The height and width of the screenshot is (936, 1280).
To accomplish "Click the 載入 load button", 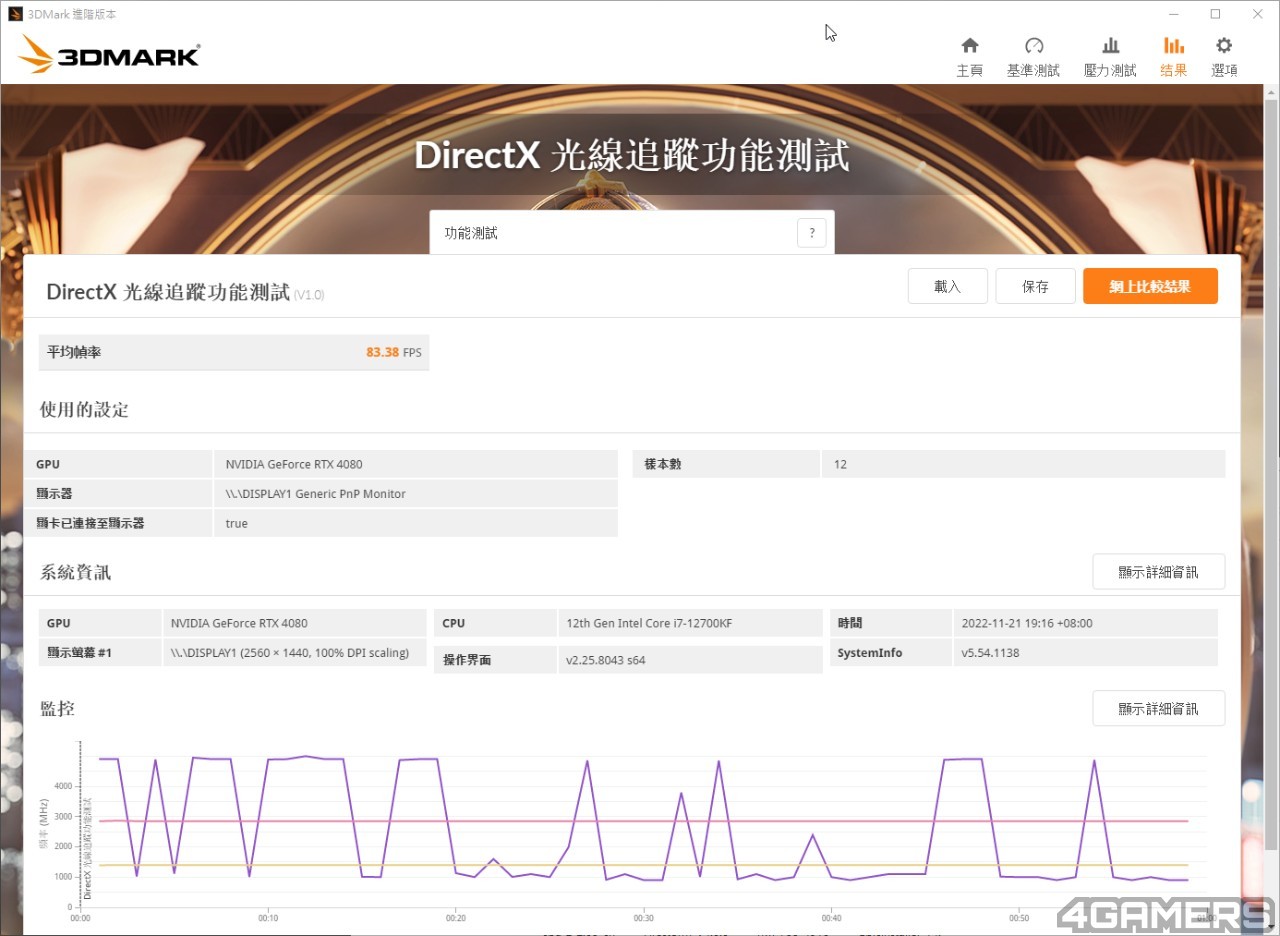I will coord(947,286).
